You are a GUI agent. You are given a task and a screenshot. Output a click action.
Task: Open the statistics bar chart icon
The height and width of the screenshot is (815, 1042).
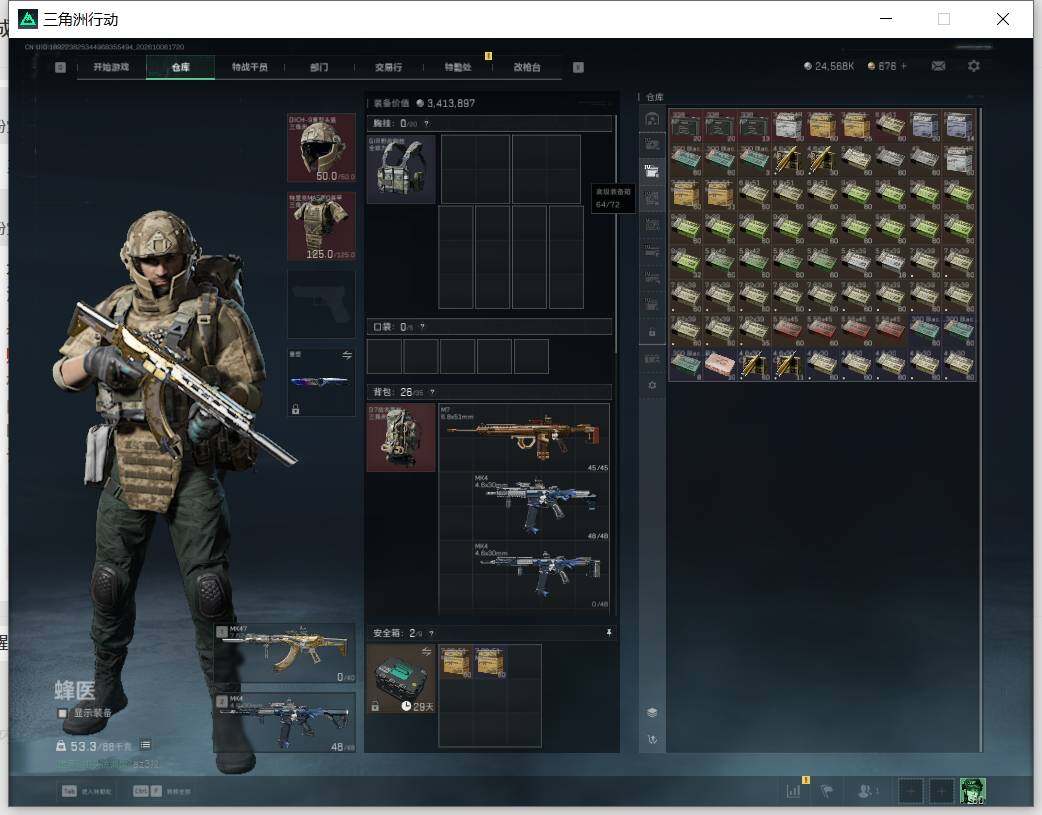(793, 791)
